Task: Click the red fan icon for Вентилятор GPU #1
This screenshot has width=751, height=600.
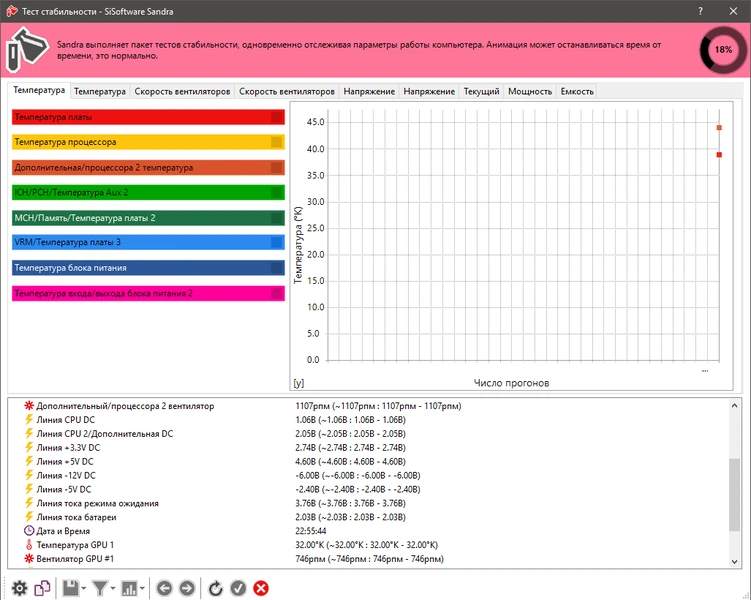Action: click(29, 558)
